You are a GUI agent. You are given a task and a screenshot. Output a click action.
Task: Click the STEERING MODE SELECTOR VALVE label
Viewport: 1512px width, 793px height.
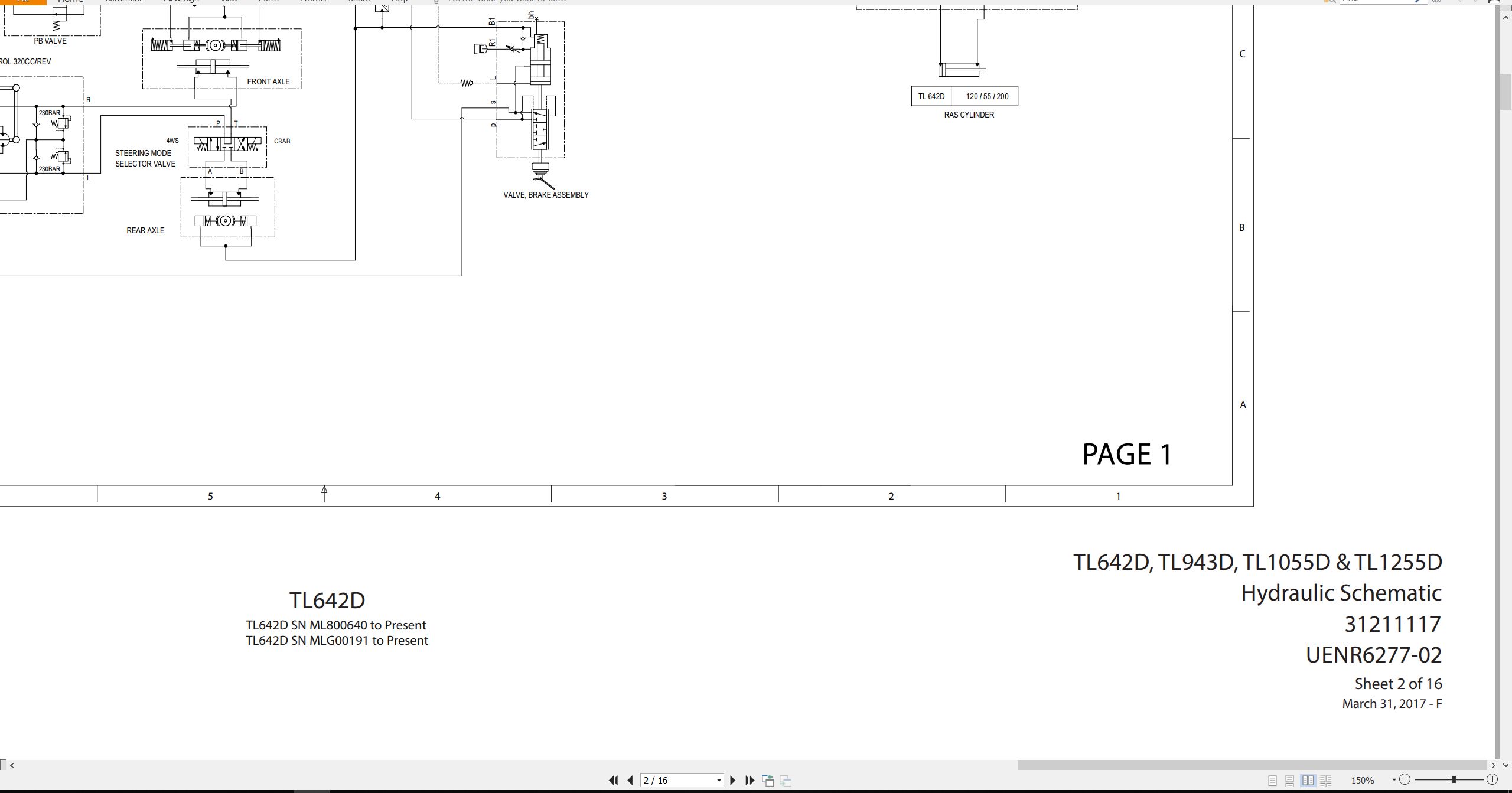(x=145, y=158)
